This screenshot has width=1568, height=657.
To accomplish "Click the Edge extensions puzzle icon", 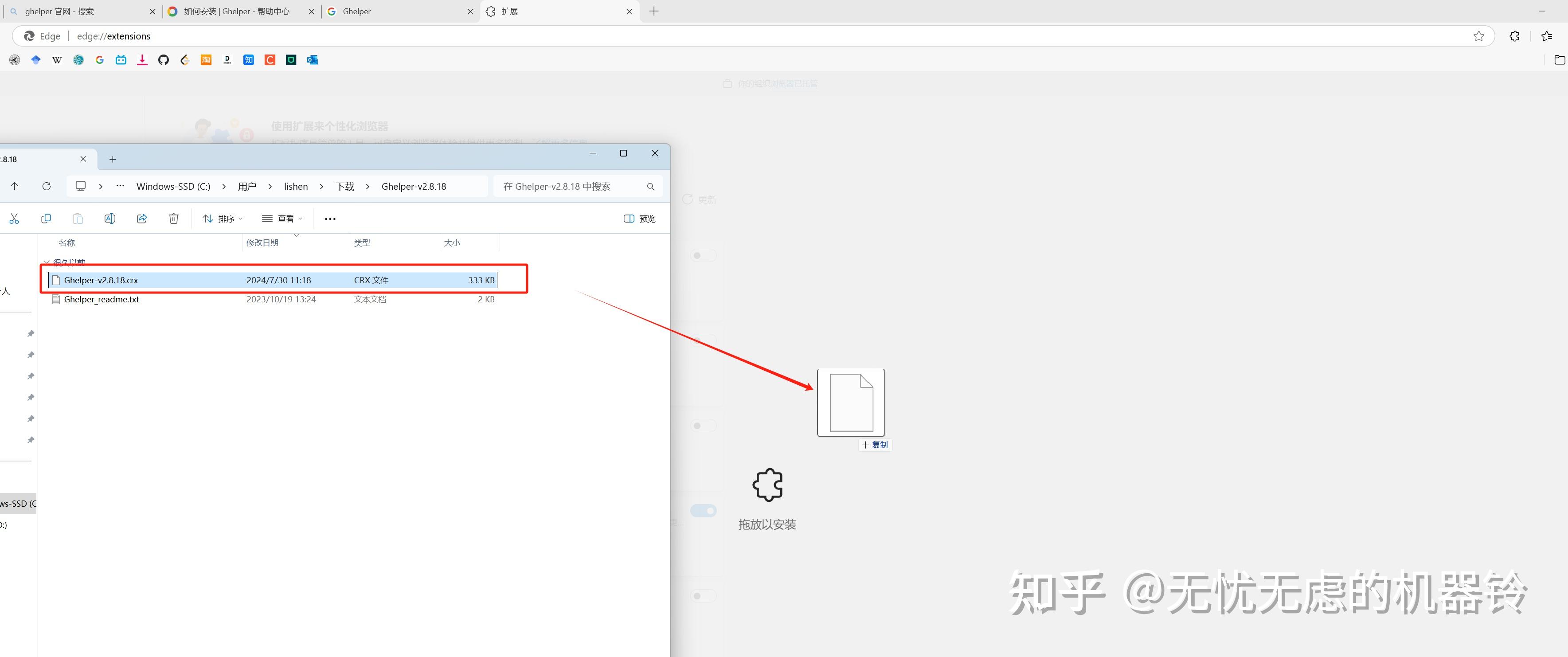I will (x=1514, y=36).
